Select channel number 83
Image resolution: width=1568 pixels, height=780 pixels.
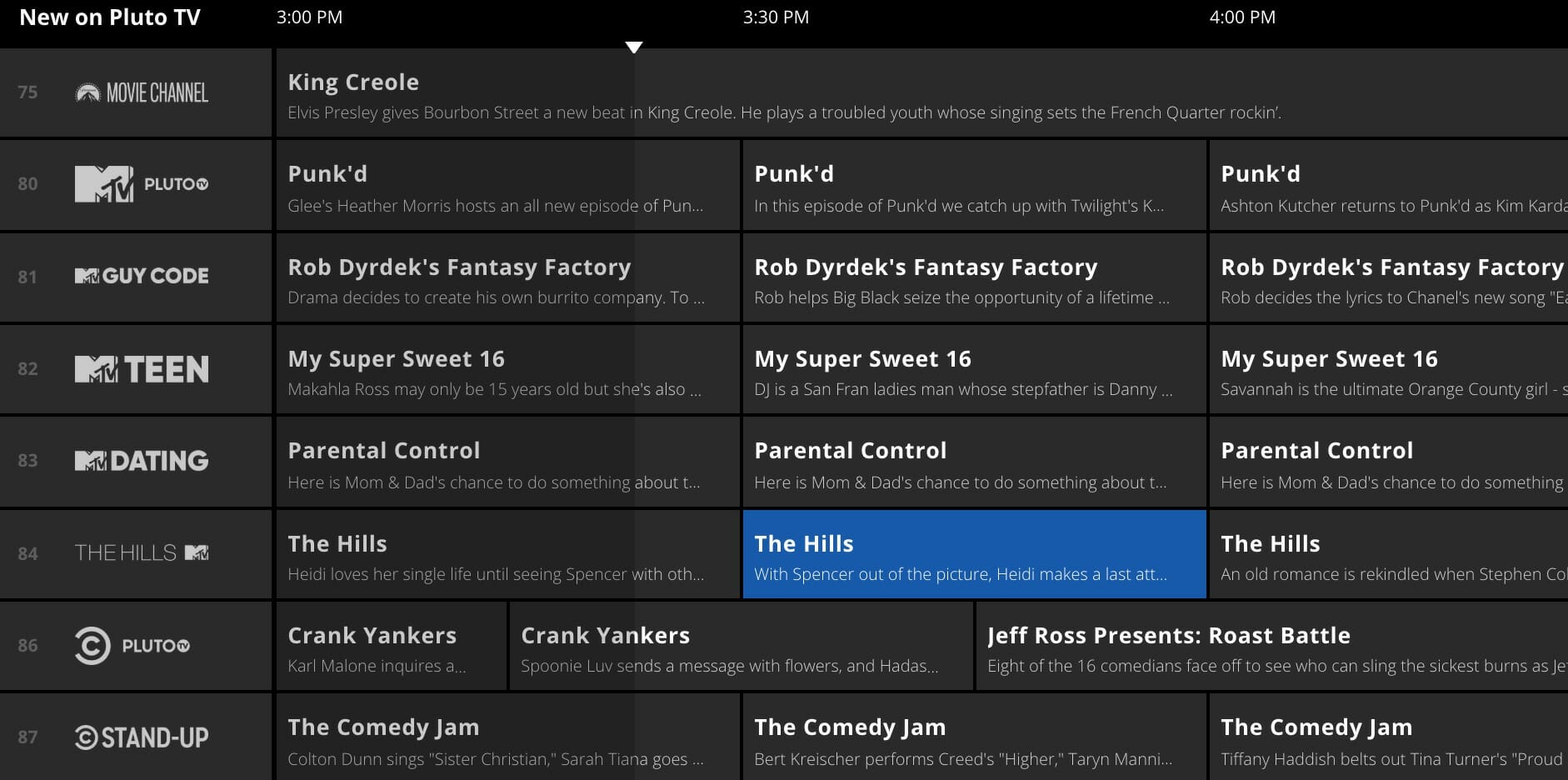click(x=27, y=461)
